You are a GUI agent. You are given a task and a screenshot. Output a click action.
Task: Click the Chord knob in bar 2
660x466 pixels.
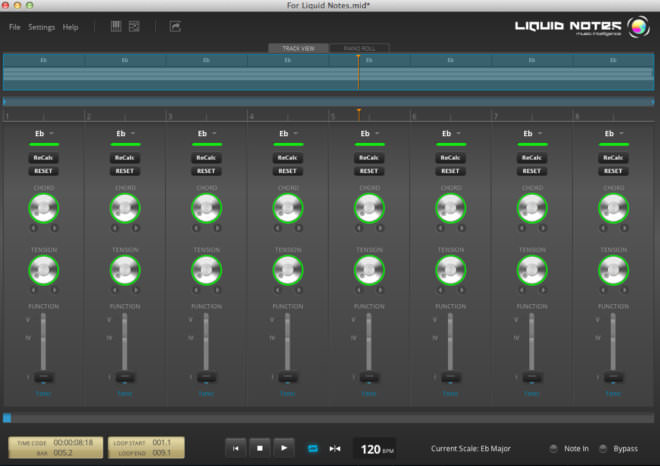[x=125, y=208]
